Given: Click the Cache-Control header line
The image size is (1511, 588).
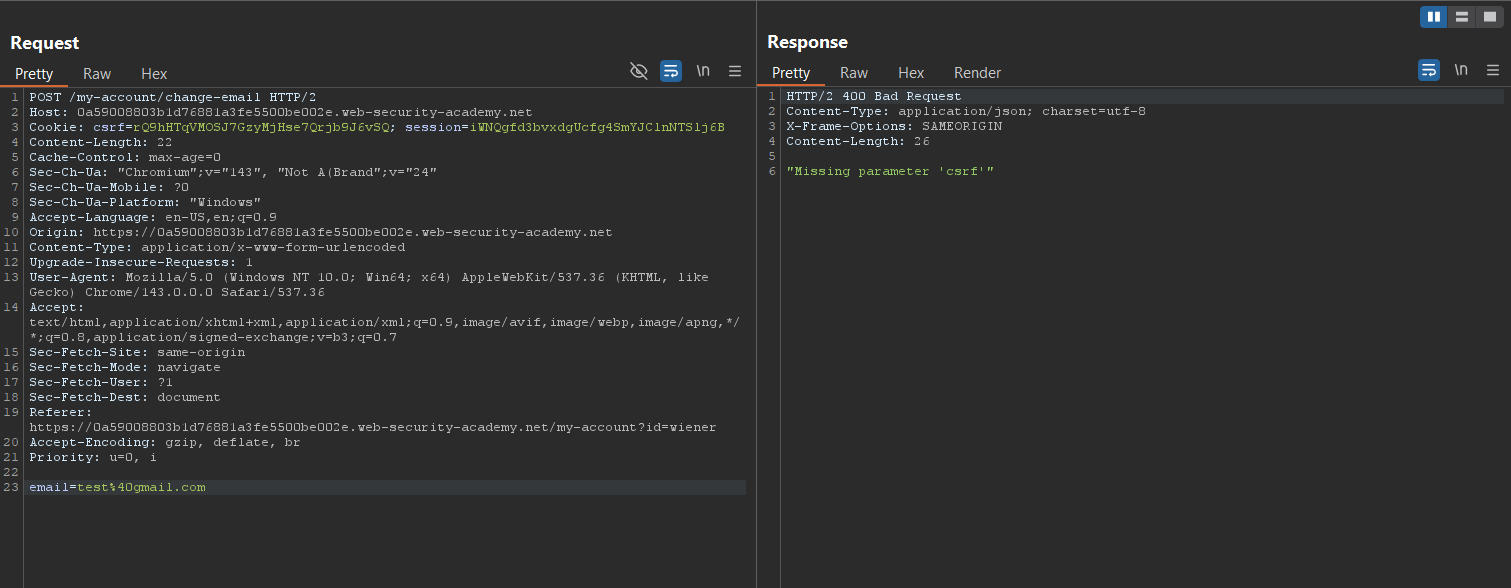Looking at the screenshot, I should pos(125,157).
